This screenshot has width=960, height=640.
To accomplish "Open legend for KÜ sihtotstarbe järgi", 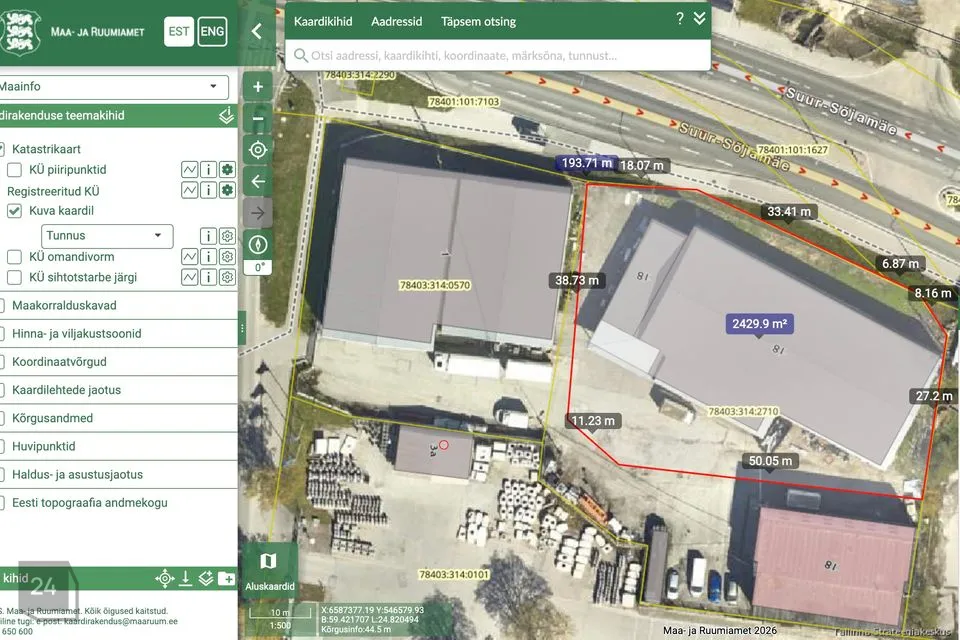I will click(190, 277).
